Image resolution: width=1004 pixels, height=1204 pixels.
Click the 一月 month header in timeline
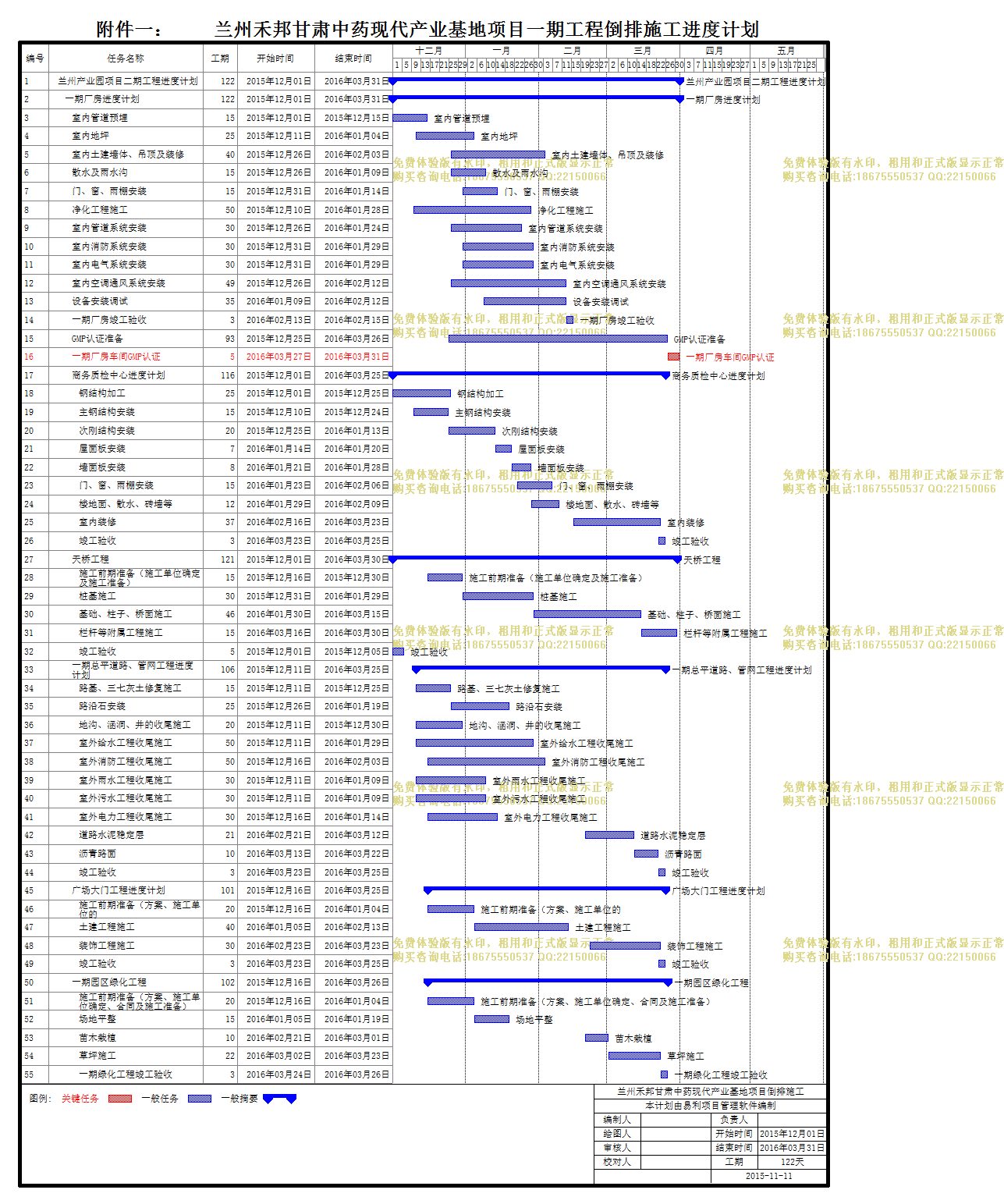tap(502, 51)
